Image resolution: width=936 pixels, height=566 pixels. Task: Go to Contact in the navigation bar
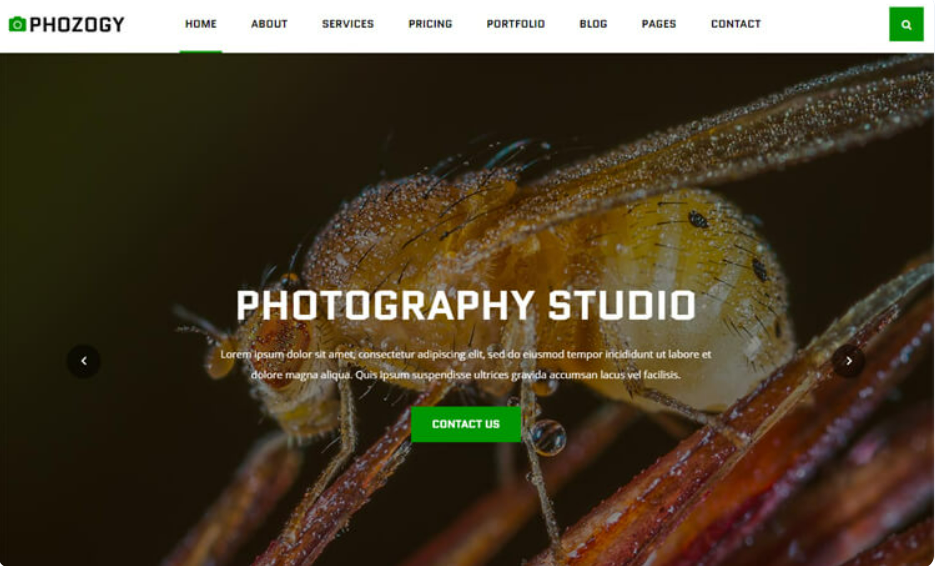(736, 24)
